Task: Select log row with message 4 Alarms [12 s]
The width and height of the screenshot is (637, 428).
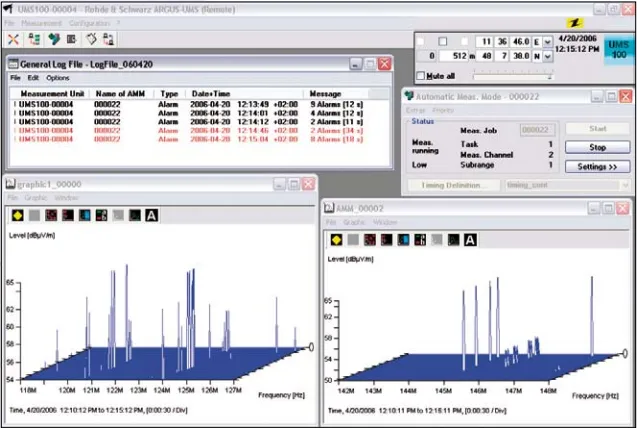Action: pos(189,113)
